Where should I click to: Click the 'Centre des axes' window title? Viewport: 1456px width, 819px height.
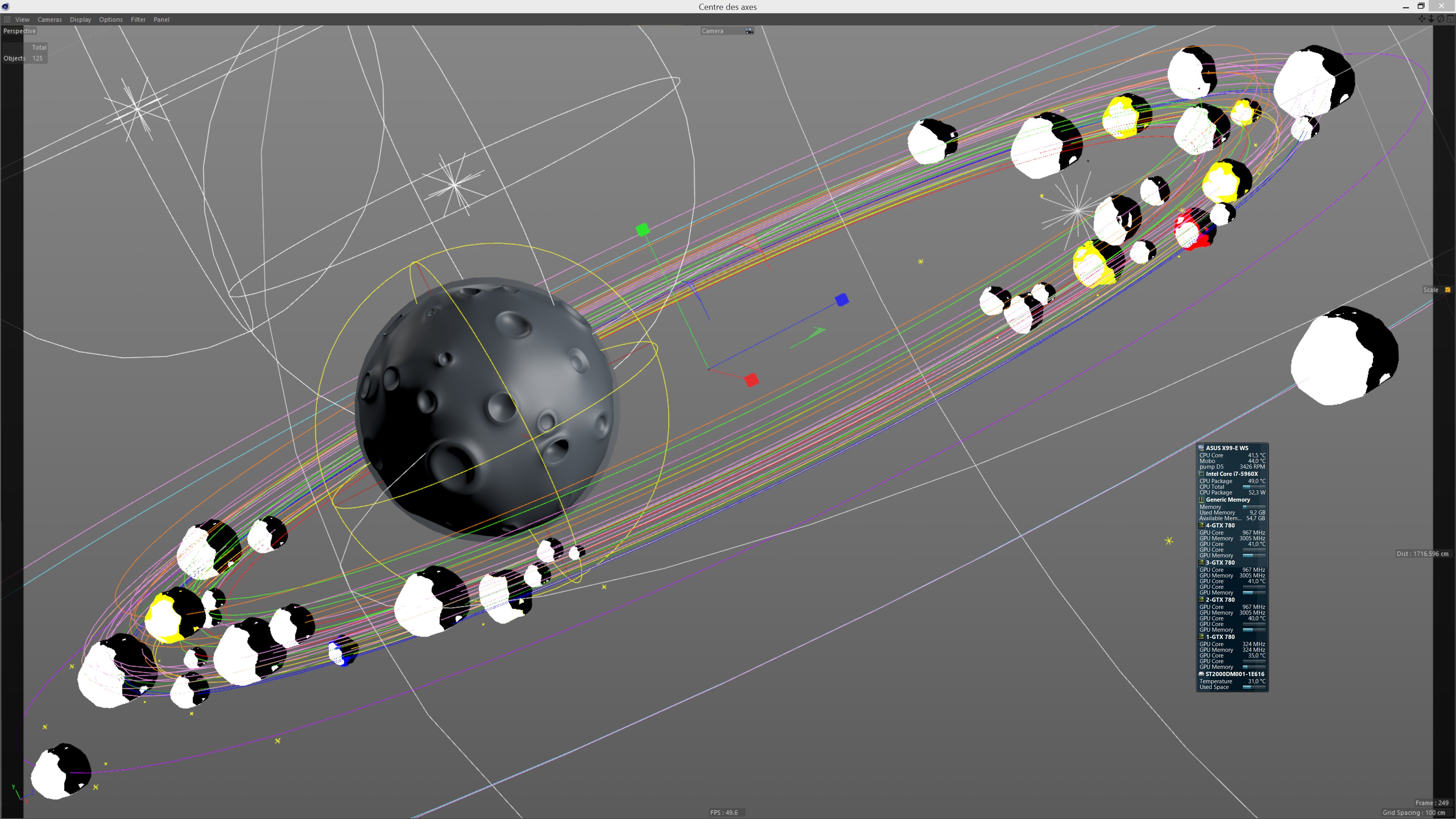pyautogui.click(x=728, y=7)
